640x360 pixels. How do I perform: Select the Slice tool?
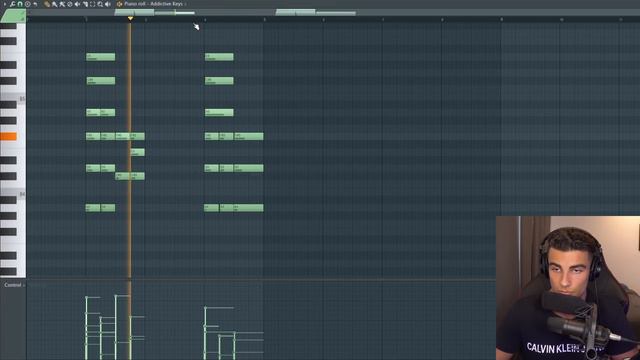[85, 4]
